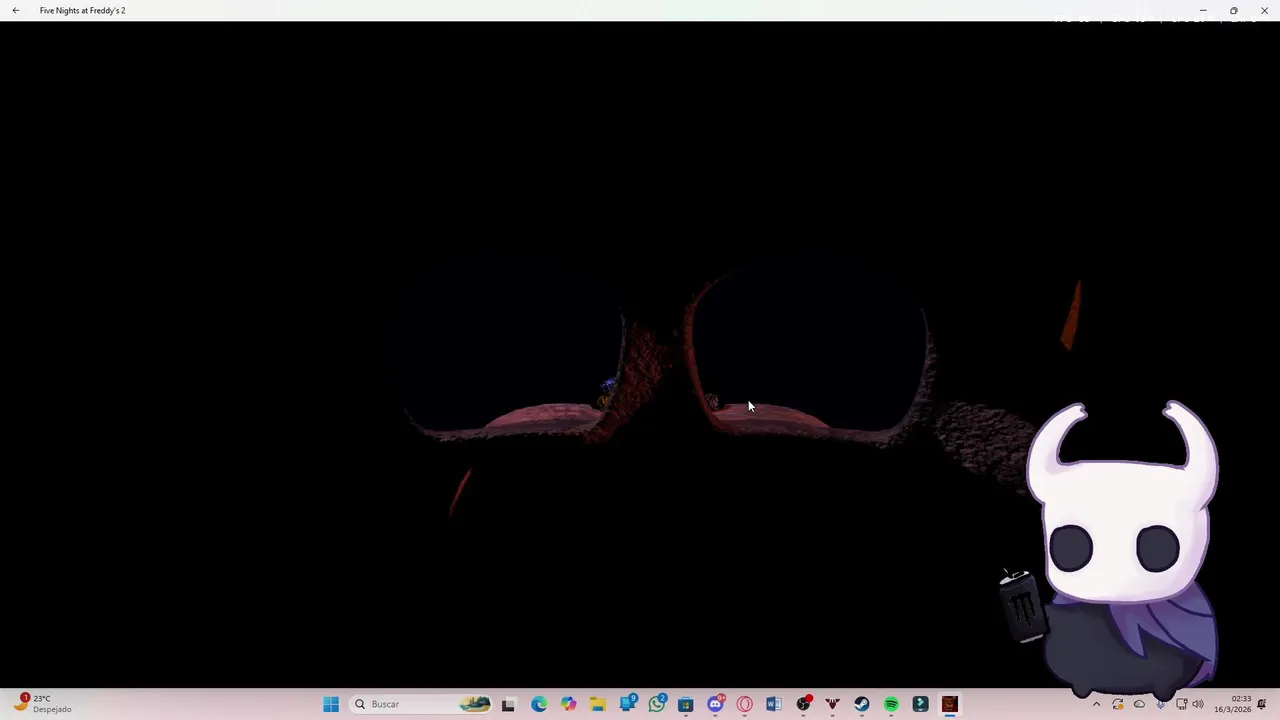Restore down the game window
The height and width of the screenshot is (720, 1280).
pyautogui.click(x=1234, y=10)
